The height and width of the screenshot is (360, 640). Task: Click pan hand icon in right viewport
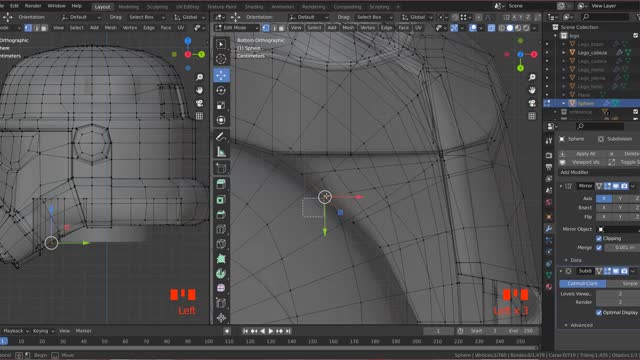[532, 90]
